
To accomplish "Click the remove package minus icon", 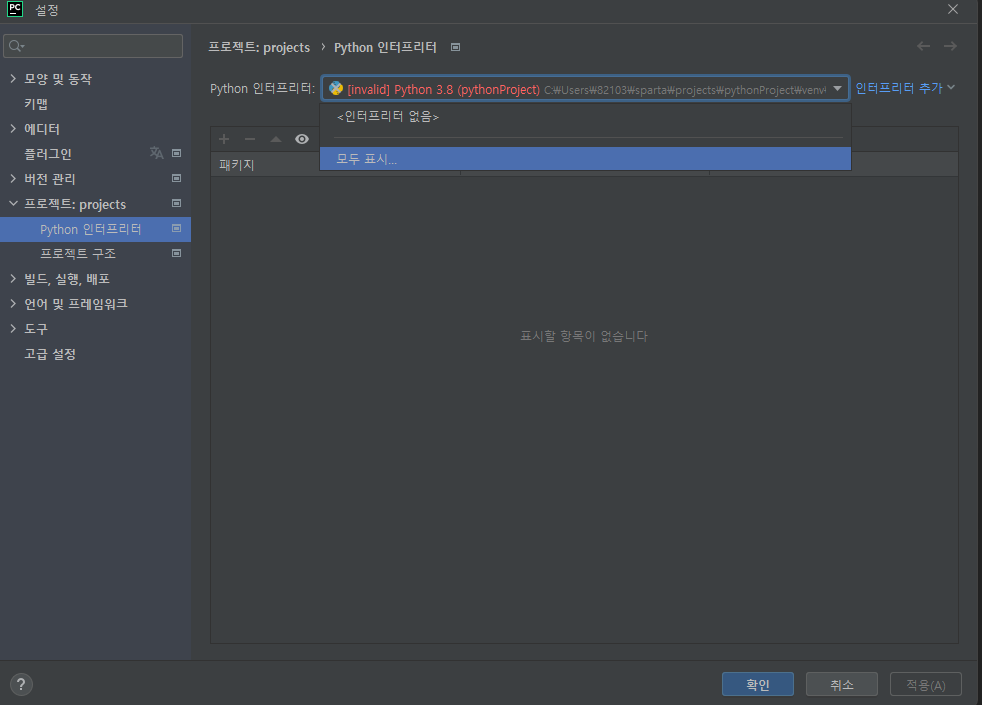I will (x=250, y=139).
